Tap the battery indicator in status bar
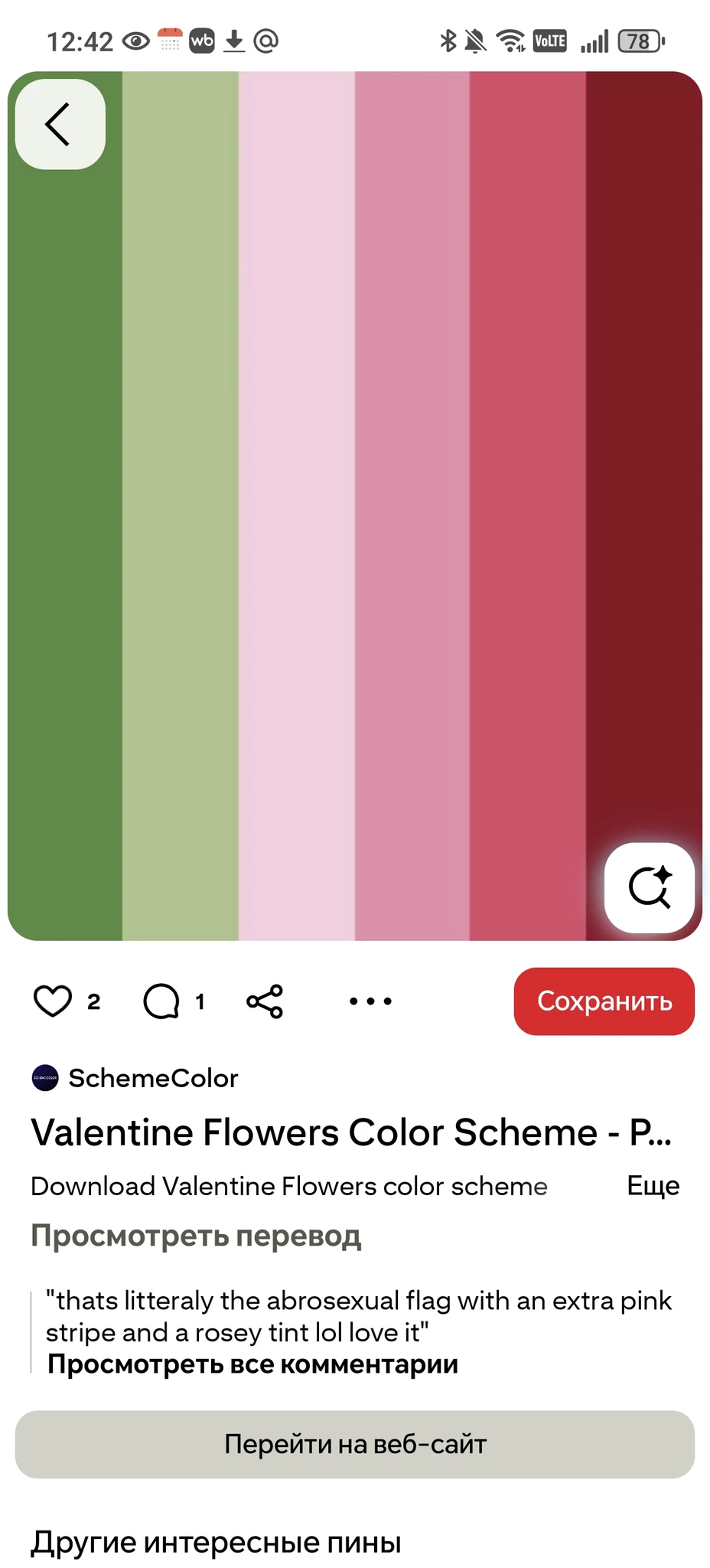The image size is (710, 1568). 641,41
